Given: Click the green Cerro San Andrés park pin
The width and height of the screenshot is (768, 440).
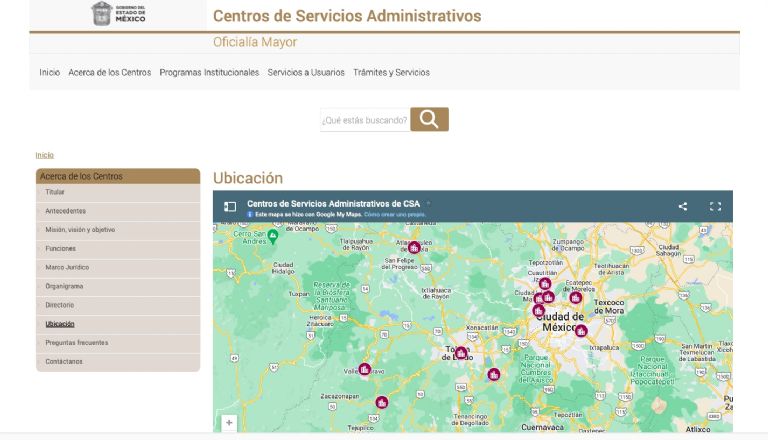Looking at the screenshot, I should 273,237.
